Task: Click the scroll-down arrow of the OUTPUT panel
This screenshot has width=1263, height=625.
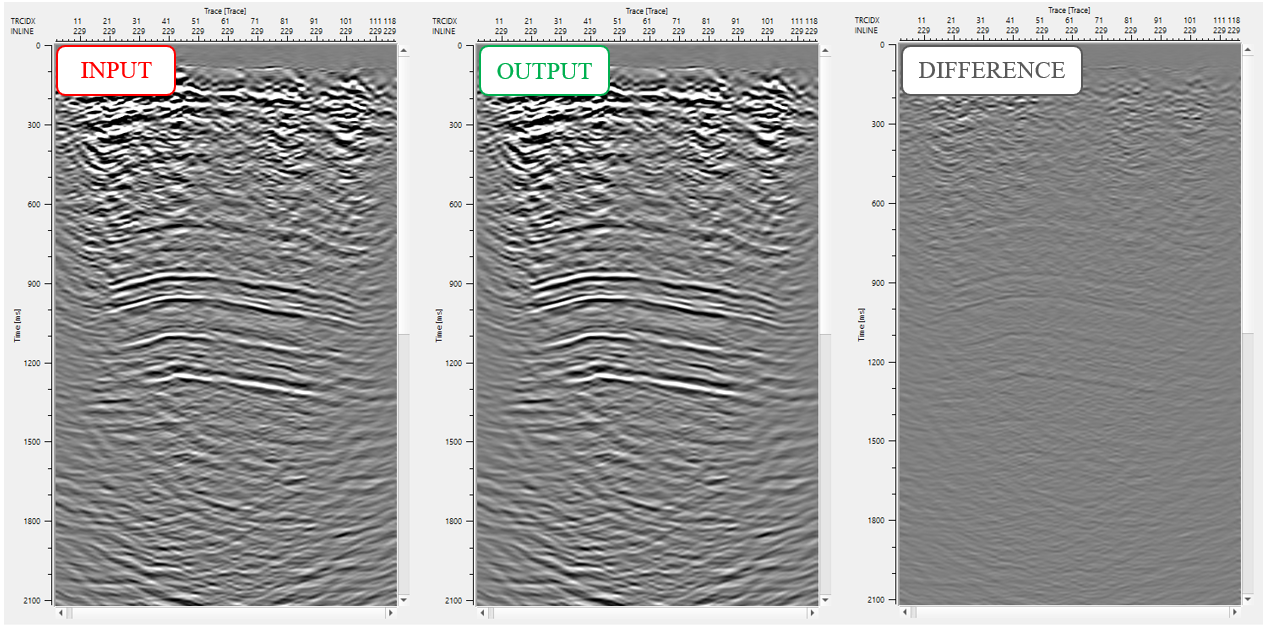Action: pos(825,600)
